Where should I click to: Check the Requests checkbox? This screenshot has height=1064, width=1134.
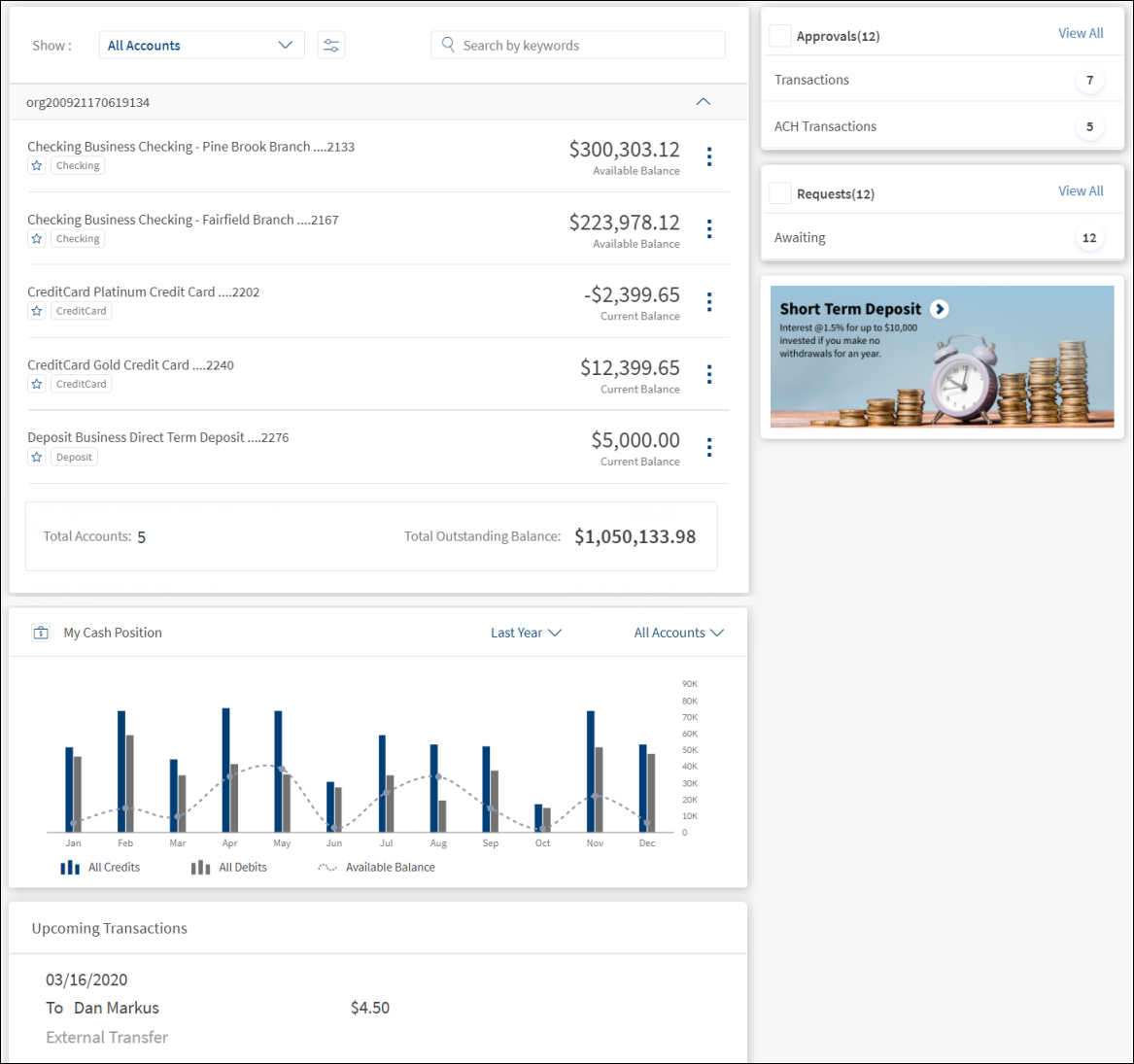[x=779, y=193]
